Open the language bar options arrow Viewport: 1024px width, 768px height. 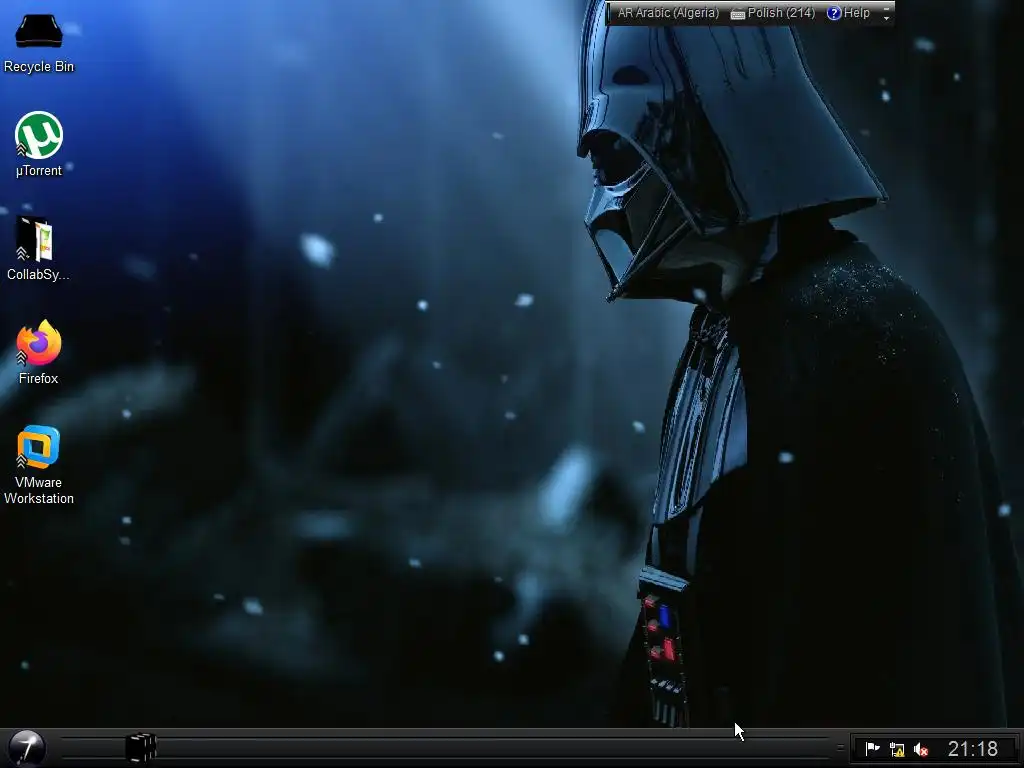(x=886, y=19)
